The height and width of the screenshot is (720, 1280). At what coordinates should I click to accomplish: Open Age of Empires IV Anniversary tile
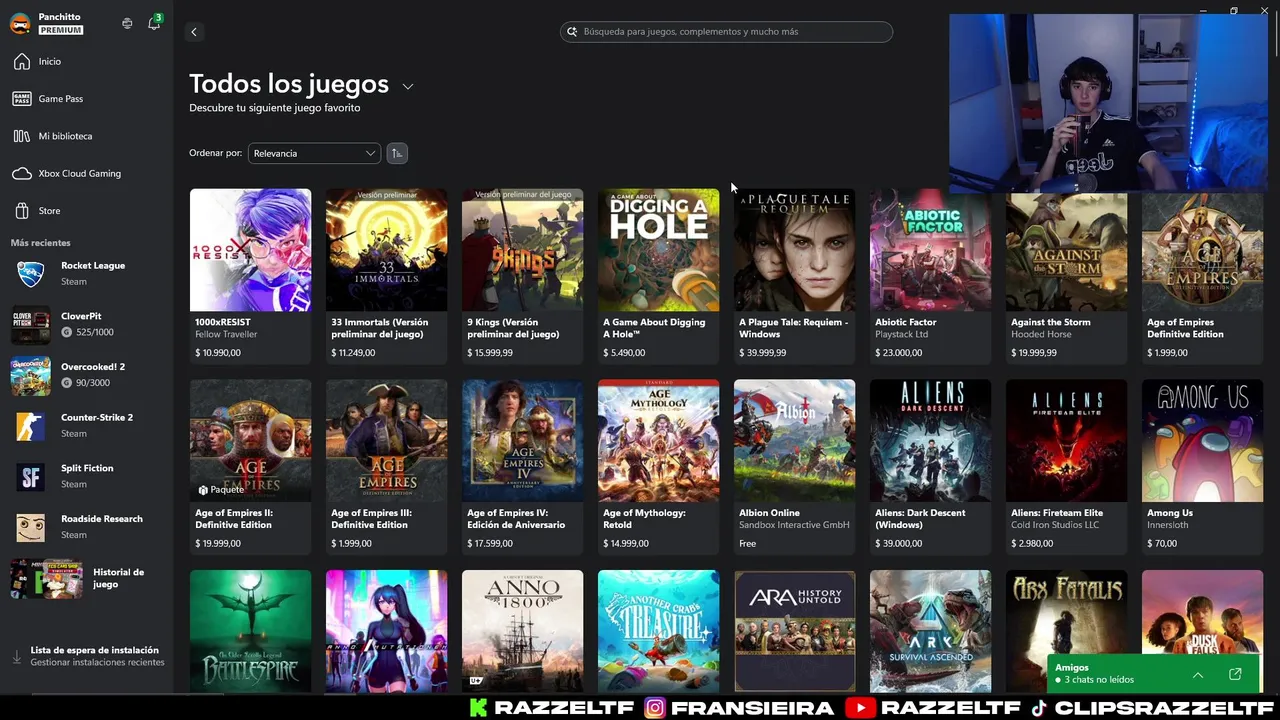coord(522,466)
